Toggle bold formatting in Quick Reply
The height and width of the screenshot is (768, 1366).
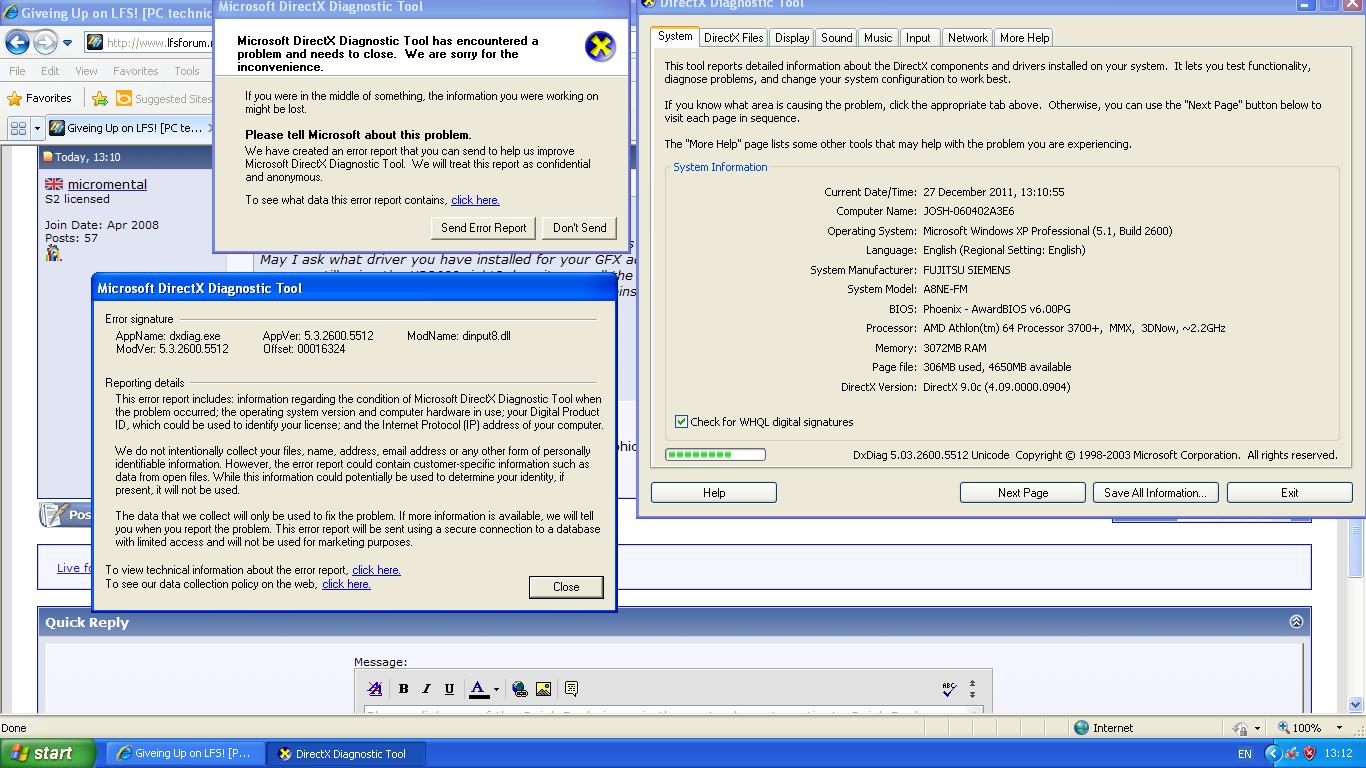pyautogui.click(x=403, y=689)
